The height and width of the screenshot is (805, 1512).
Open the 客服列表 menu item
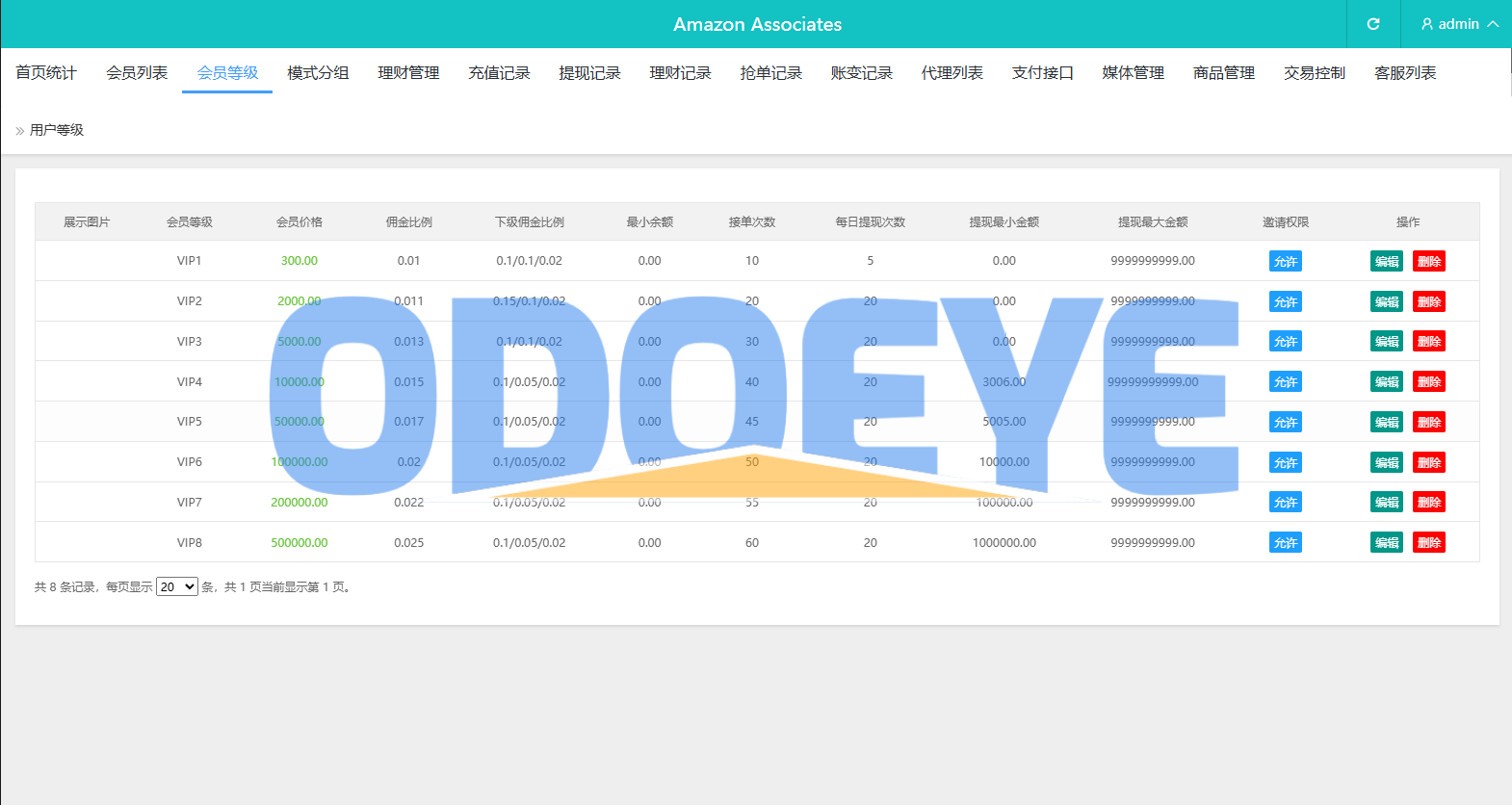pyautogui.click(x=1404, y=73)
